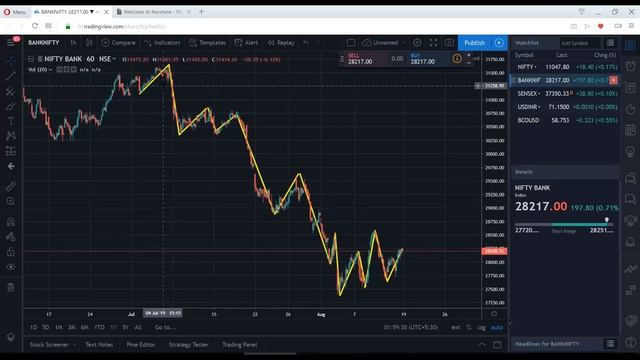Select the Text annotation tool

[x=11, y=121]
